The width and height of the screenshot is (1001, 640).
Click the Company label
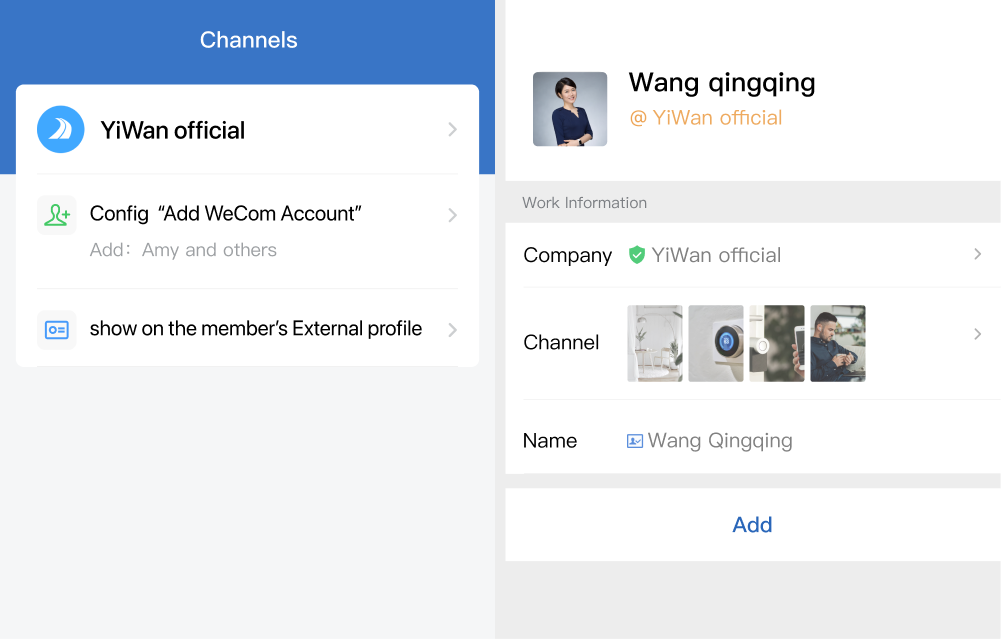coord(568,255)
